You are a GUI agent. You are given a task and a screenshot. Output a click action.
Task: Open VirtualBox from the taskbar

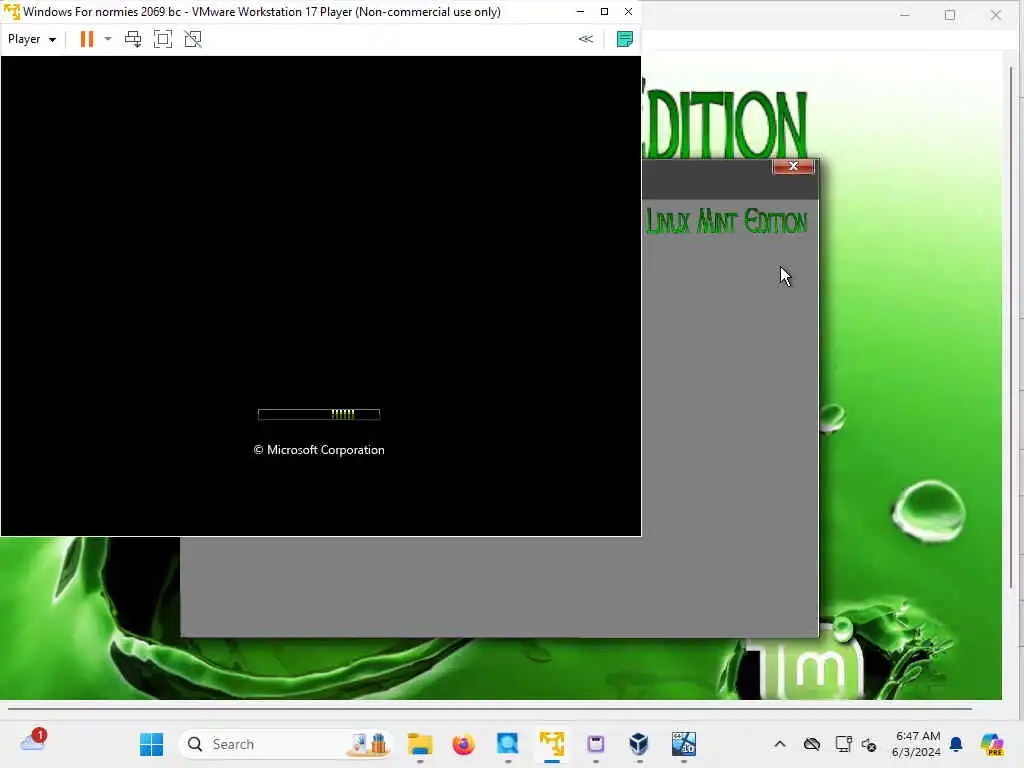639,744
